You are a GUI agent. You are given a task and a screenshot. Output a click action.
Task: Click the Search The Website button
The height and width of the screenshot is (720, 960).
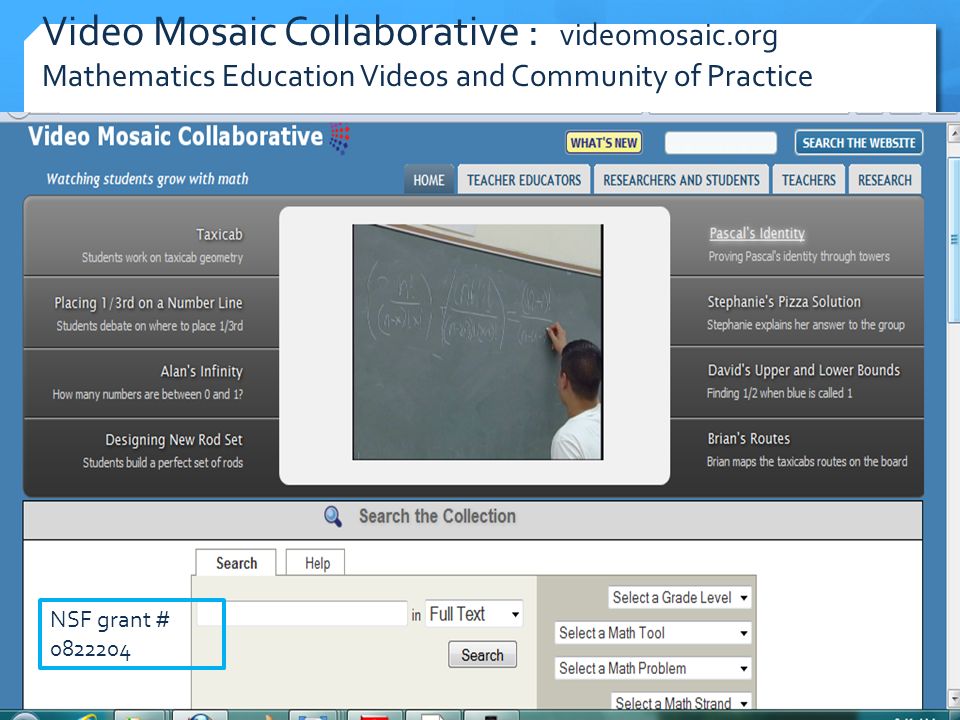point(858,143)
